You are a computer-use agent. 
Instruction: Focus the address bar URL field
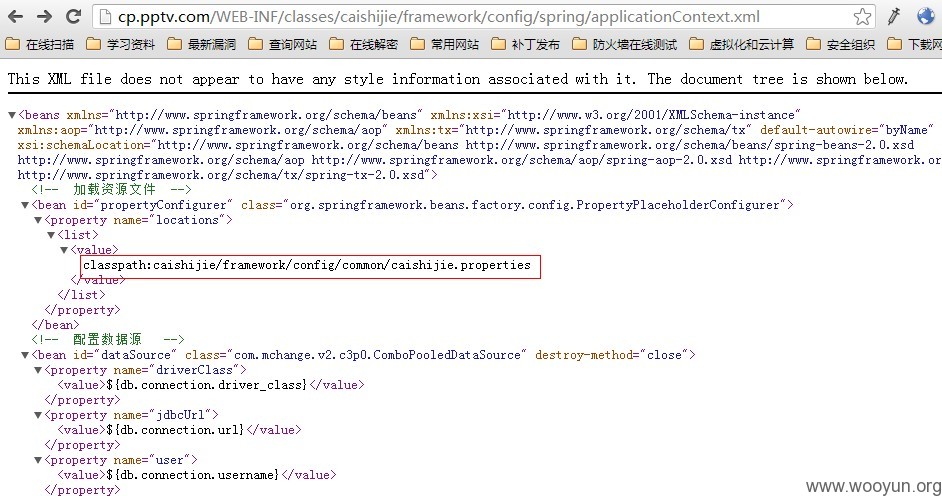tap(484, 17)
